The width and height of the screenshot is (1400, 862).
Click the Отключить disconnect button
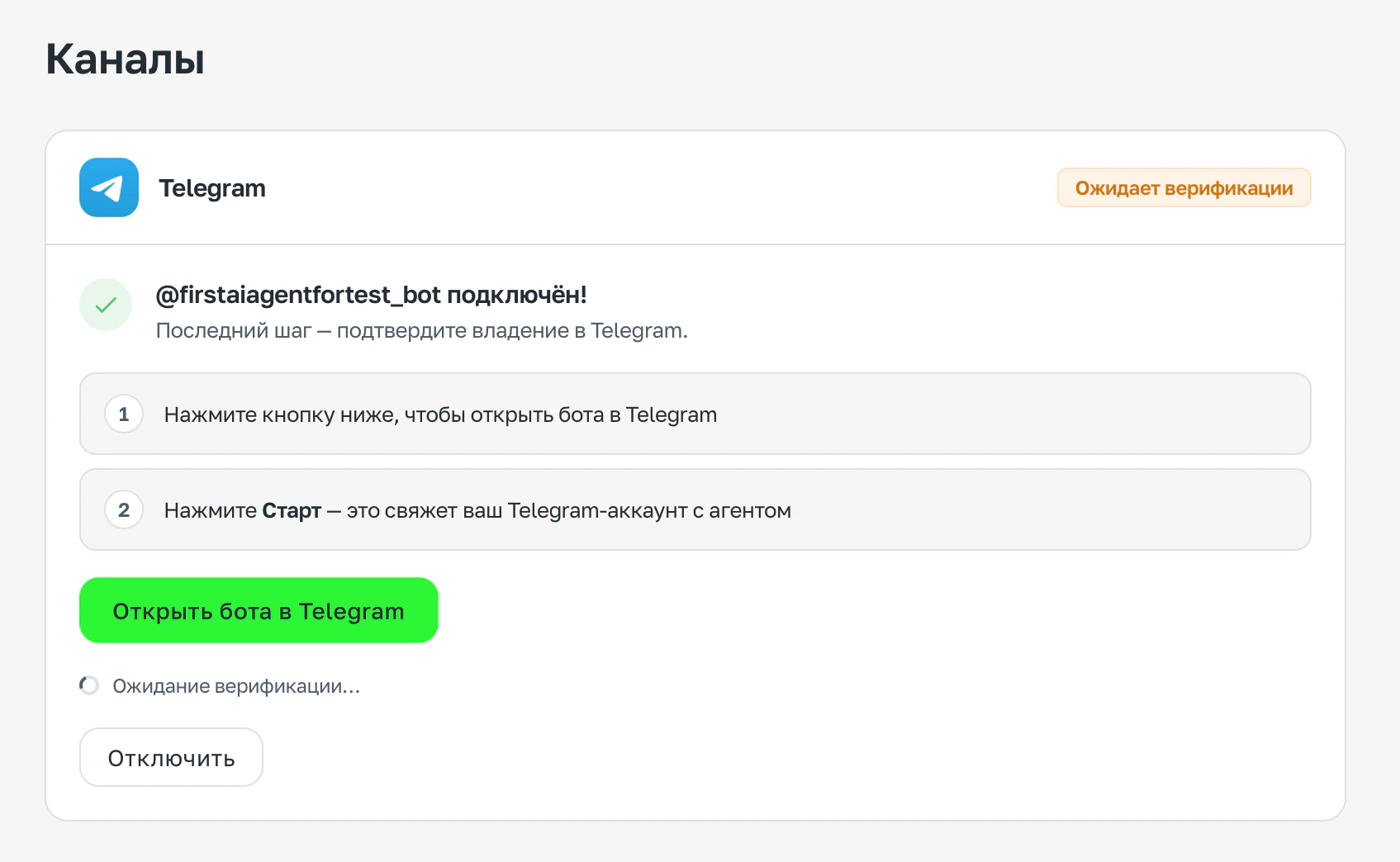[x=171, y=757]
